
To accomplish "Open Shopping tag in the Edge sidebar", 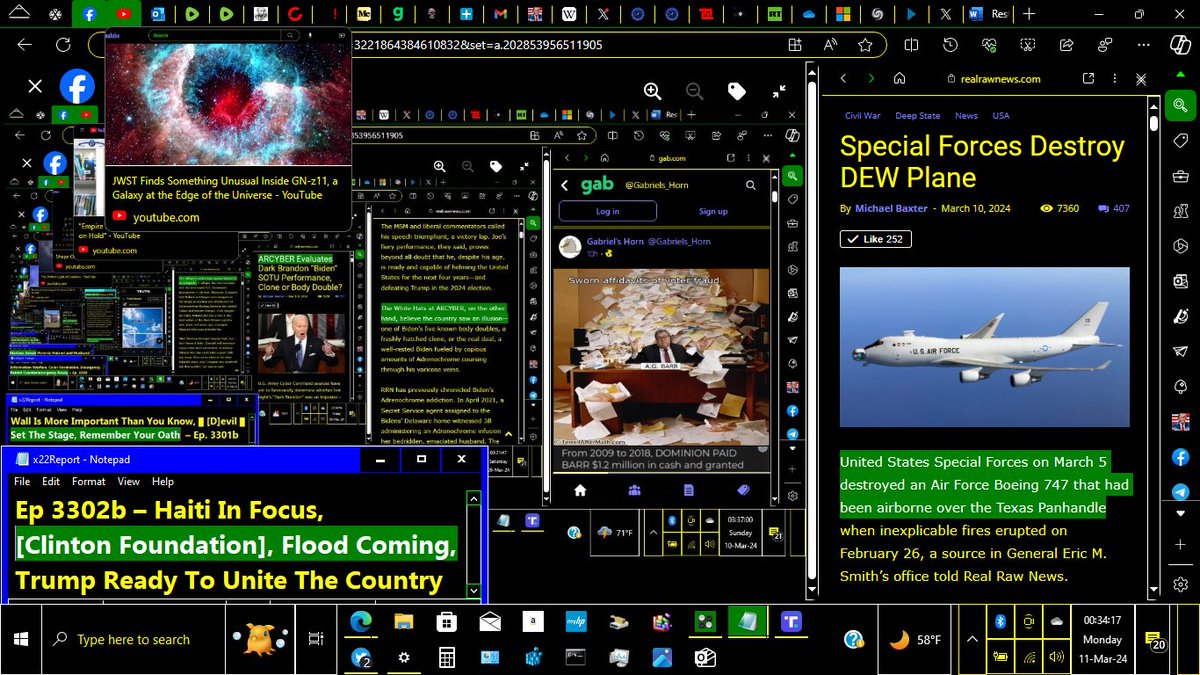I will (x=1180, y=141).
